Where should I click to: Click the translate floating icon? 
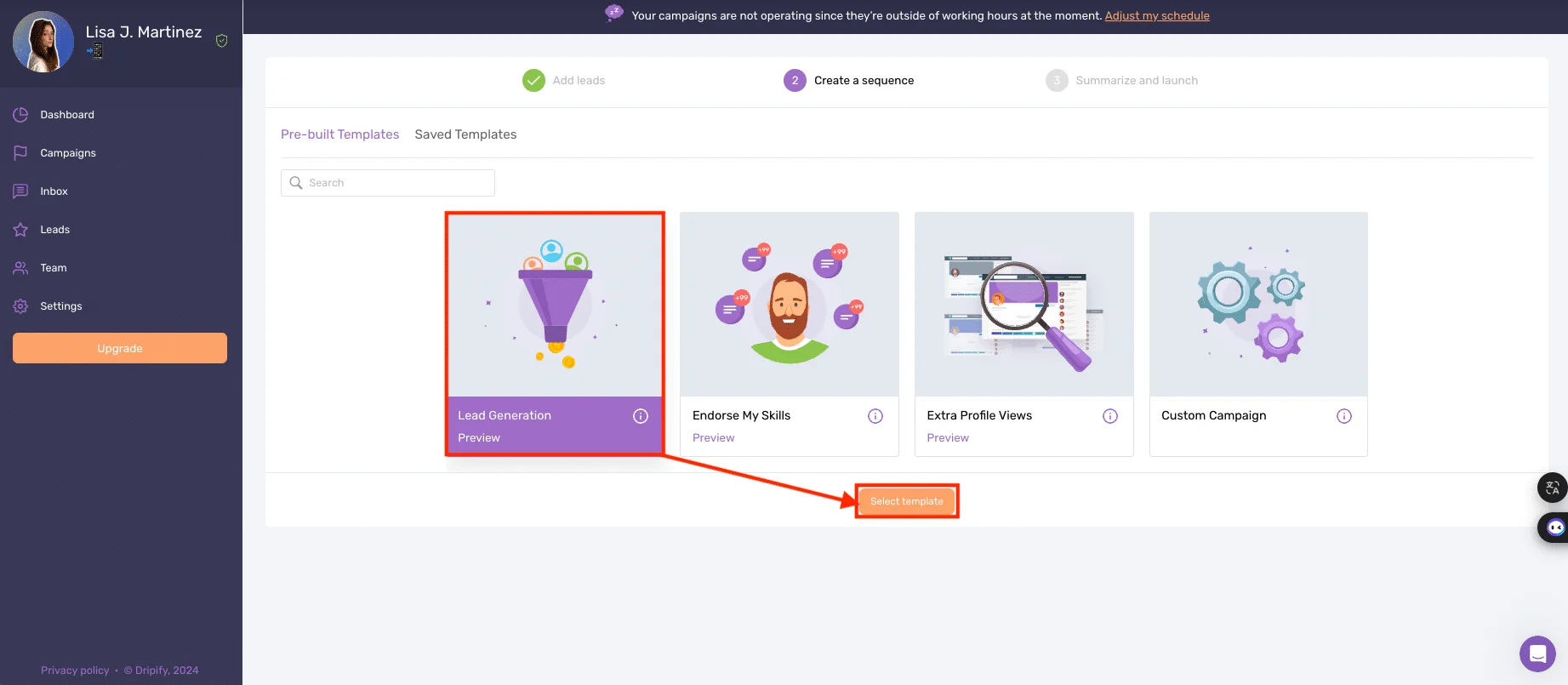pos(1553,488)
